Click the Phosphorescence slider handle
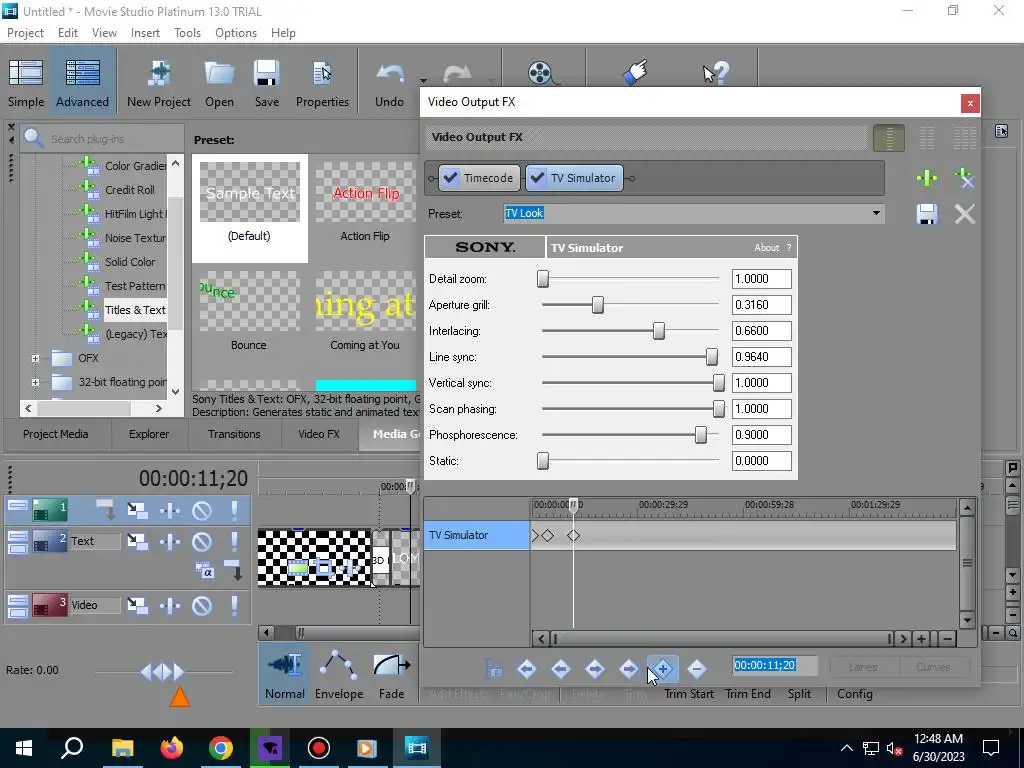 point(701,435)
